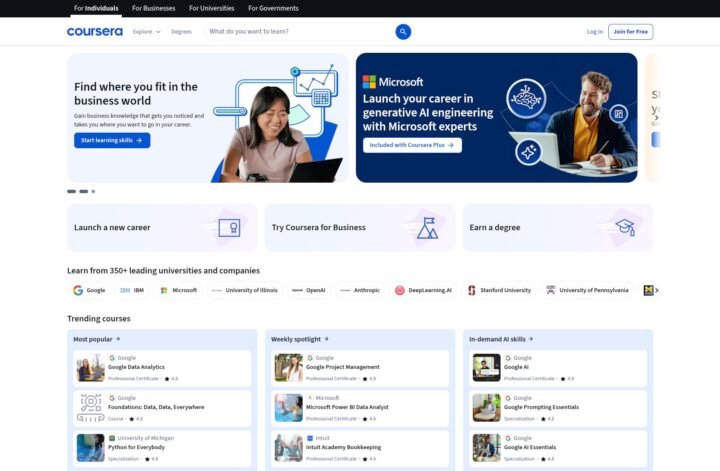Image resolution: width=720 pixels, height=471 pixels.
Task: Switch to the For Businesses tab
Action: pyautogui.click(x=153, y=8)
